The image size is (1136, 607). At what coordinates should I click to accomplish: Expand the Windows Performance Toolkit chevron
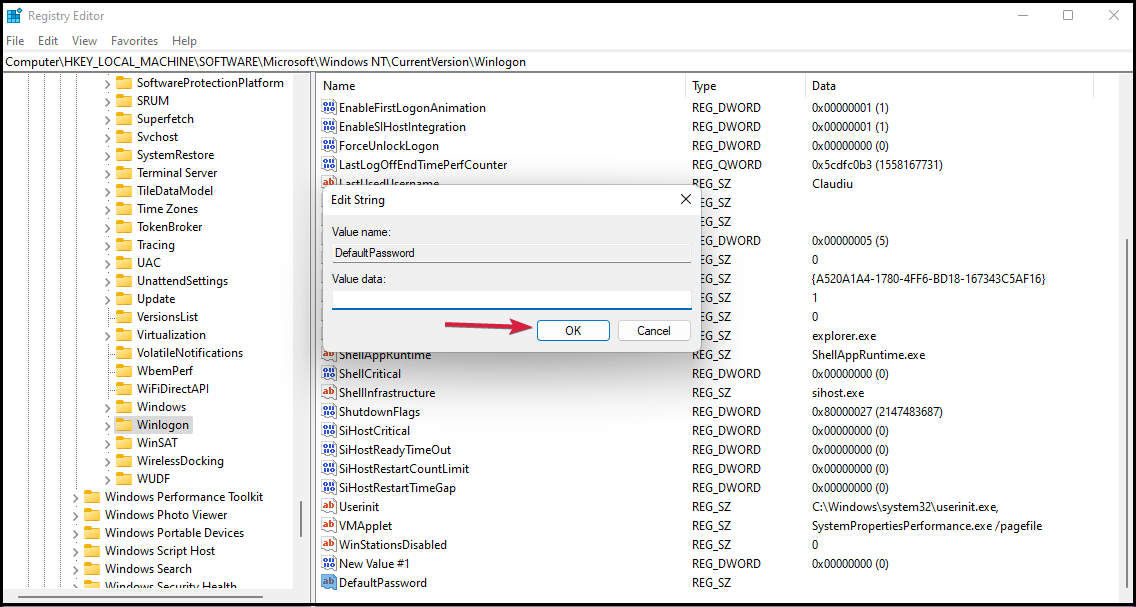(75, 497)
